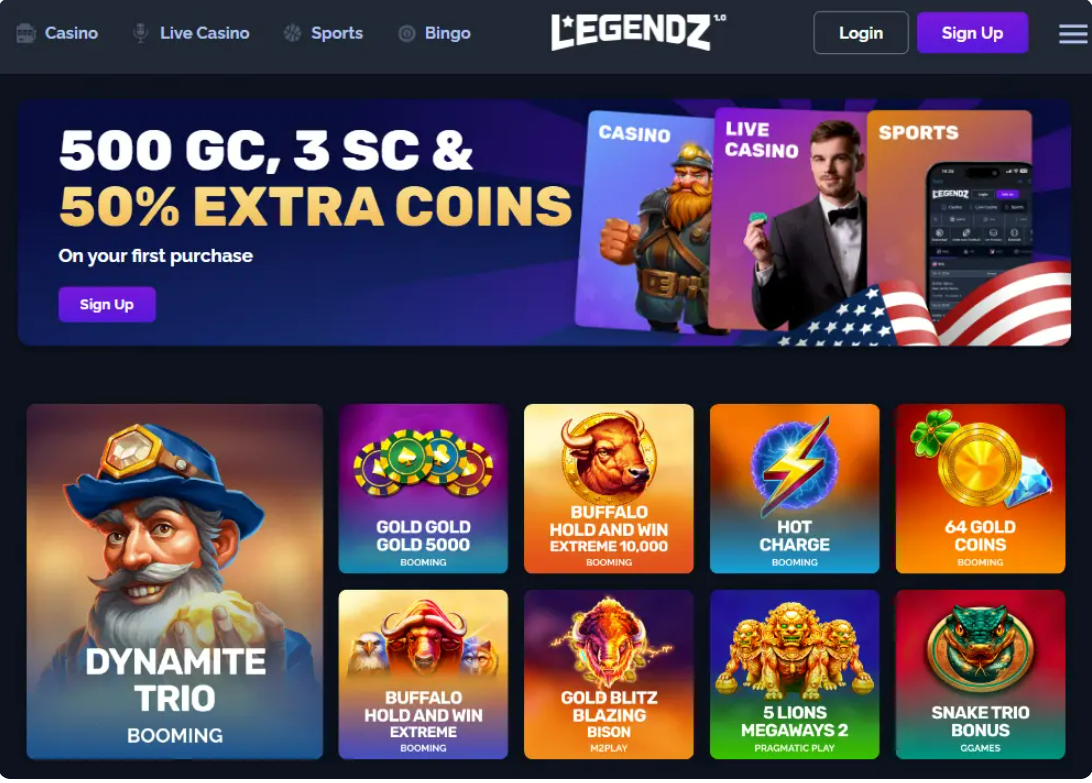Viewport: 1092px width, 783px height.
Task: Open Bingo from the navigation bar
Action: pyautogui.click(x=447, y=33)
